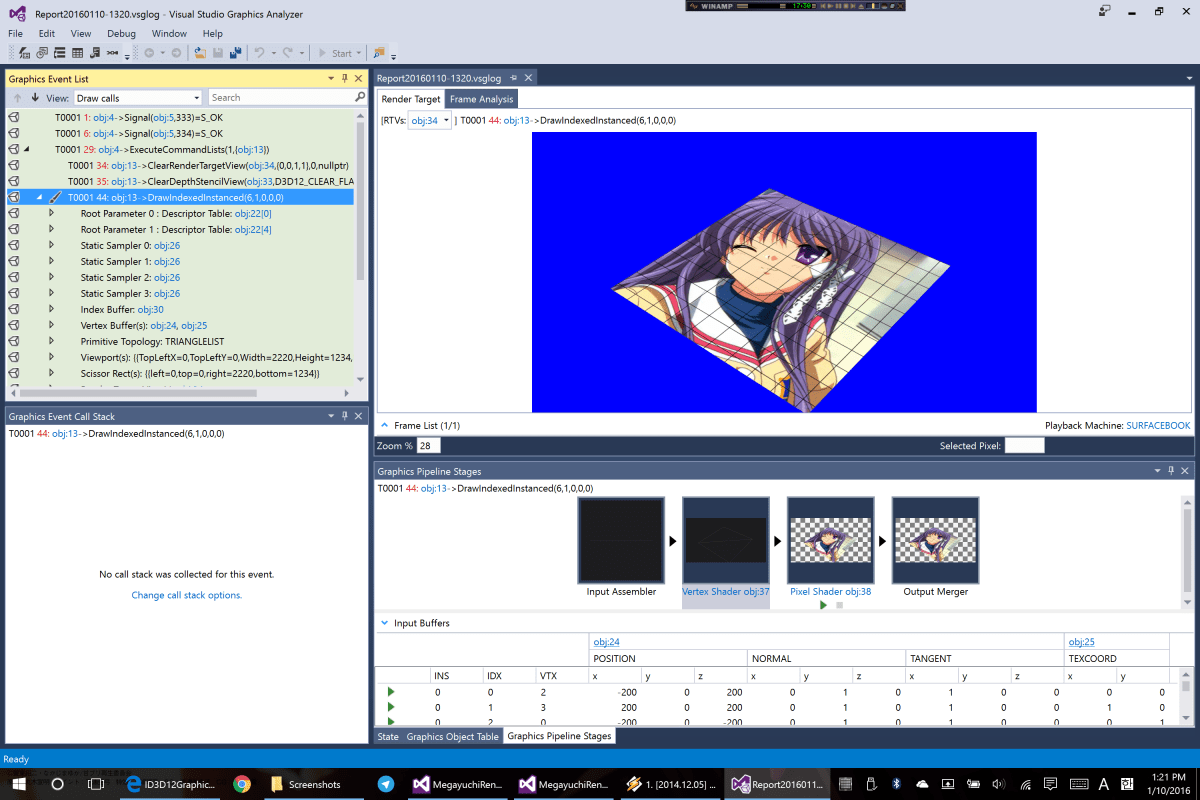Click the SURFACEBOOK playback machine link
The width and height of the screenshot is (1200, 800).
[1158, 426]
